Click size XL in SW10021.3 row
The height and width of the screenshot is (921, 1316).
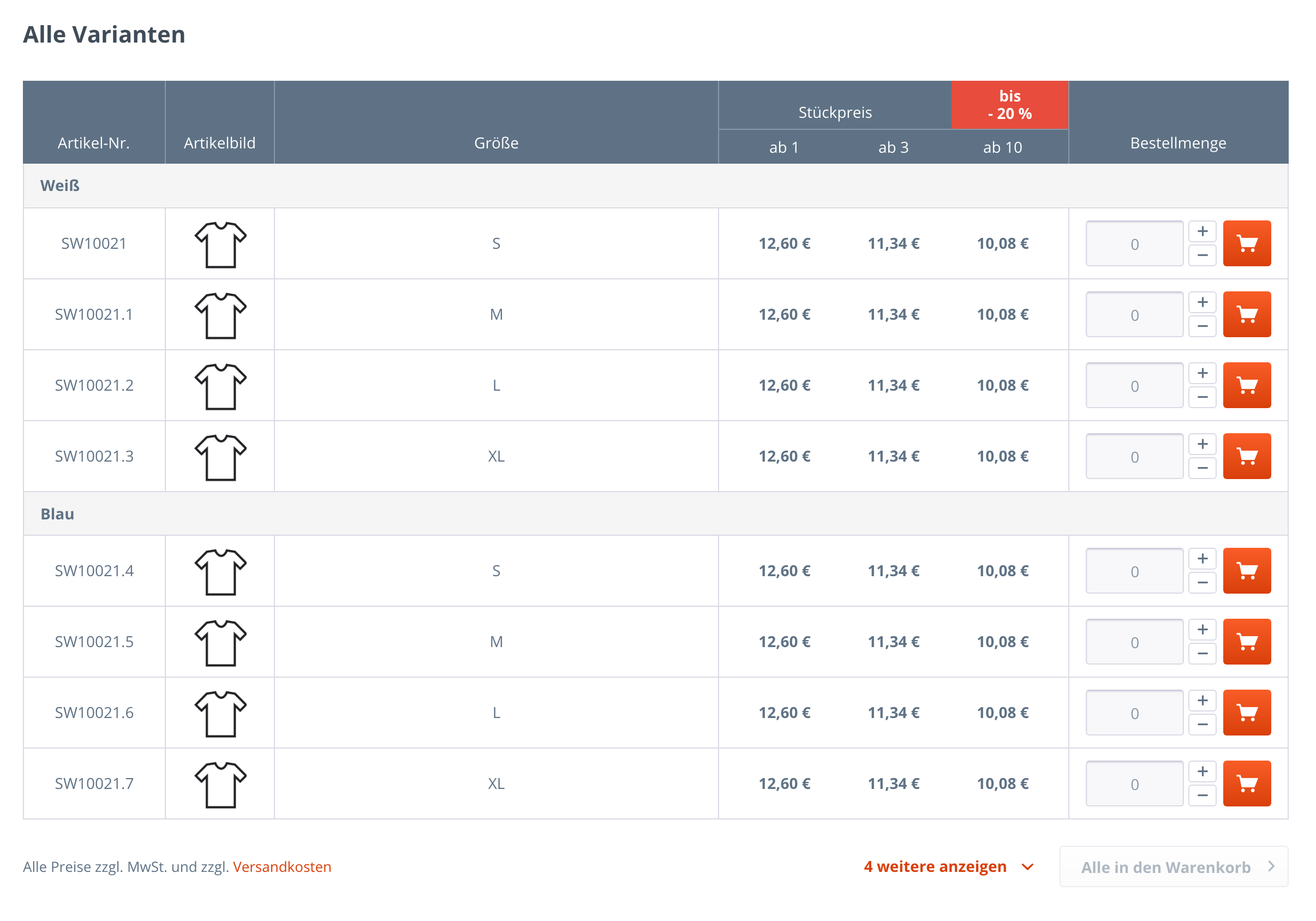click(x=497, y=456)
